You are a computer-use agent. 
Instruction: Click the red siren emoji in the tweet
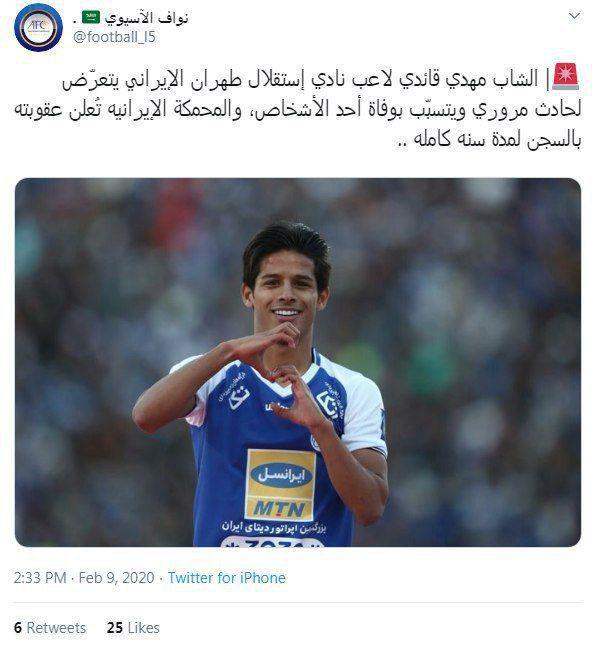tap(566, 77)
